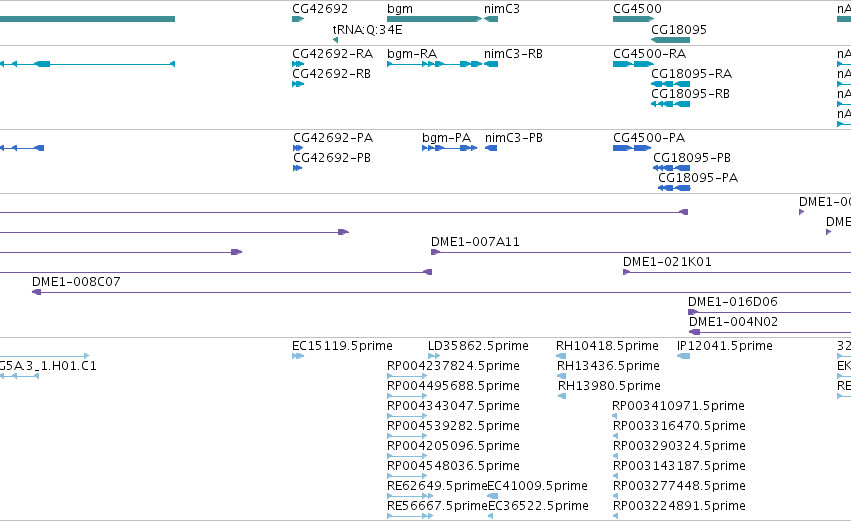
Task: Select RP004495688.5prime feature
Action: click(x=407, y=396)
